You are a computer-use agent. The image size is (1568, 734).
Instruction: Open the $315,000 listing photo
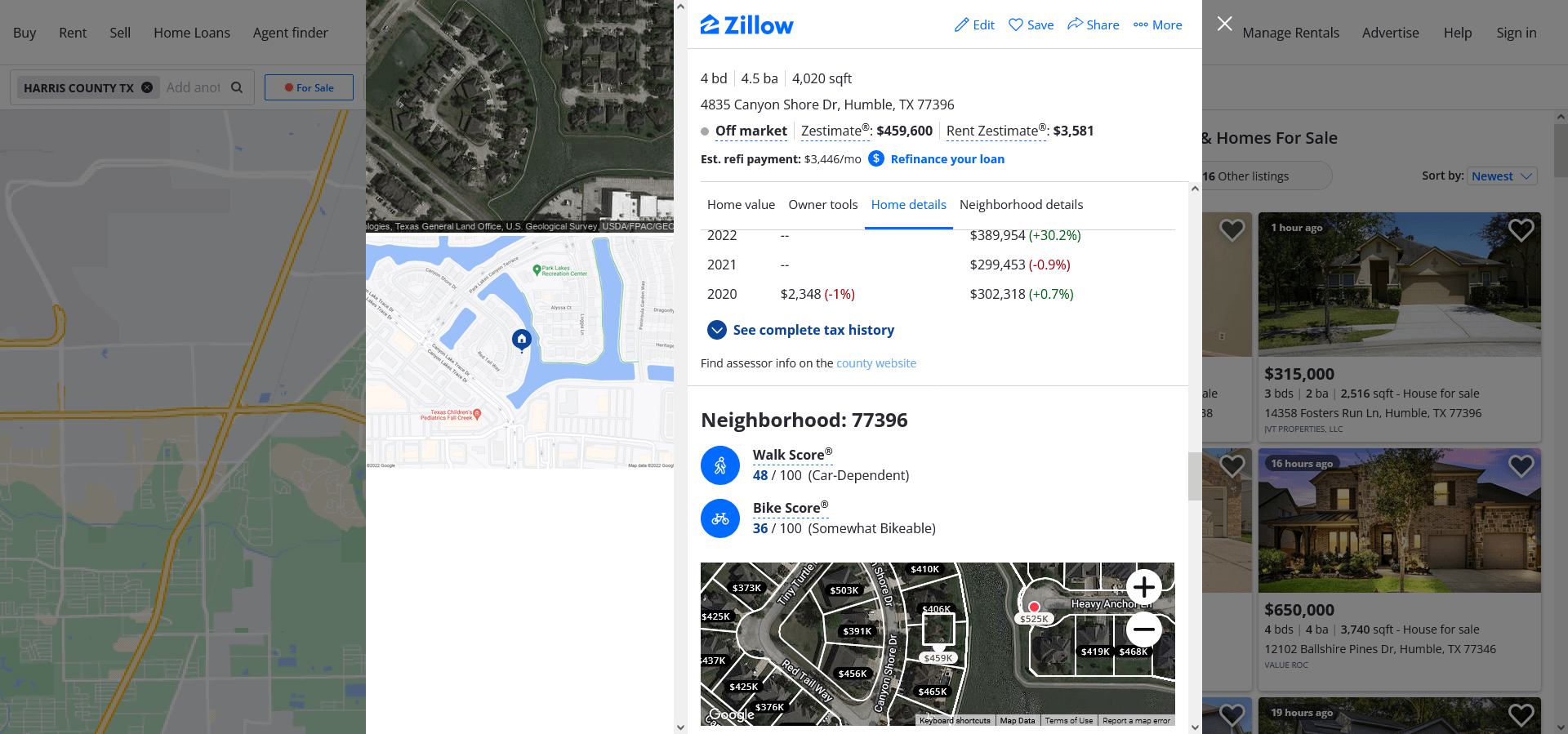tap(1400, 284)
